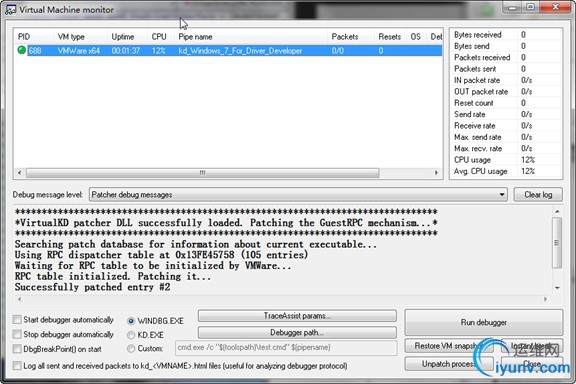Click the VM list horizontal scrollbar thumb
Screen dimensions: 576x384
click(202, 173)
